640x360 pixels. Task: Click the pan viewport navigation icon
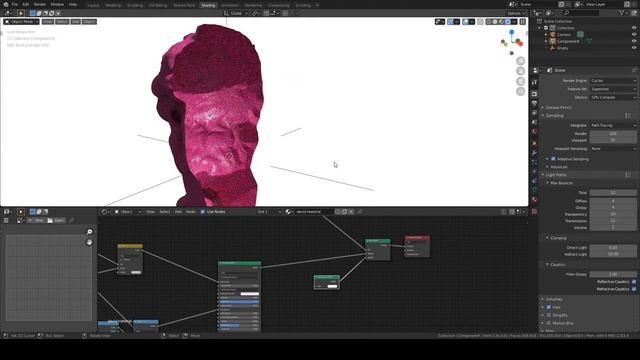520,71
